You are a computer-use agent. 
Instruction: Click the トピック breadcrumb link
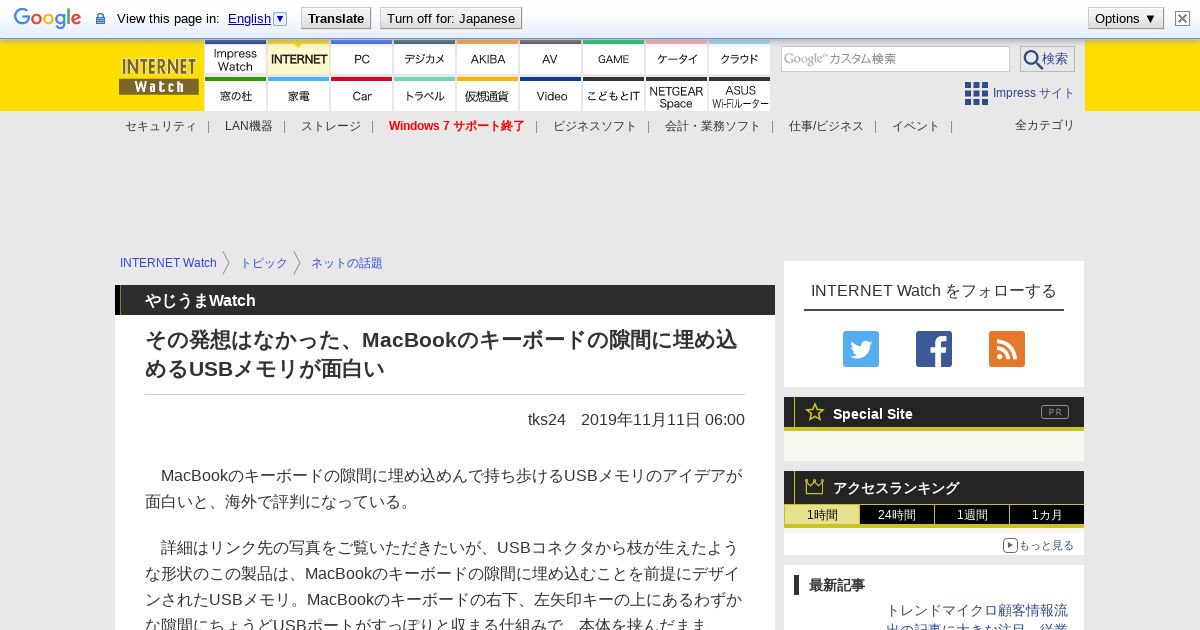coord(264,263)
